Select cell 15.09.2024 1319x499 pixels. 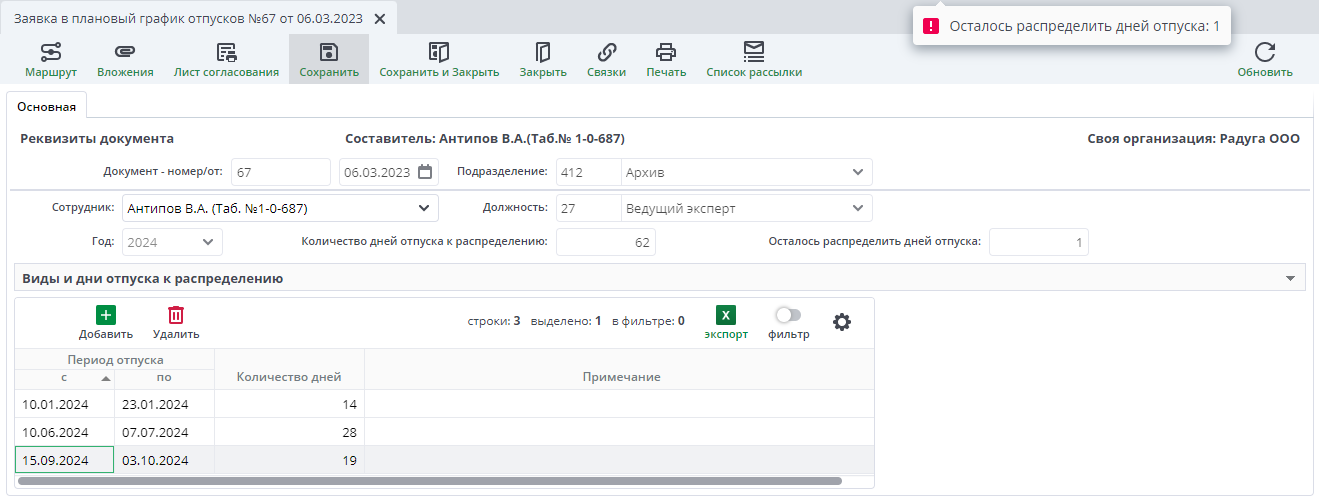click(65, 460)
